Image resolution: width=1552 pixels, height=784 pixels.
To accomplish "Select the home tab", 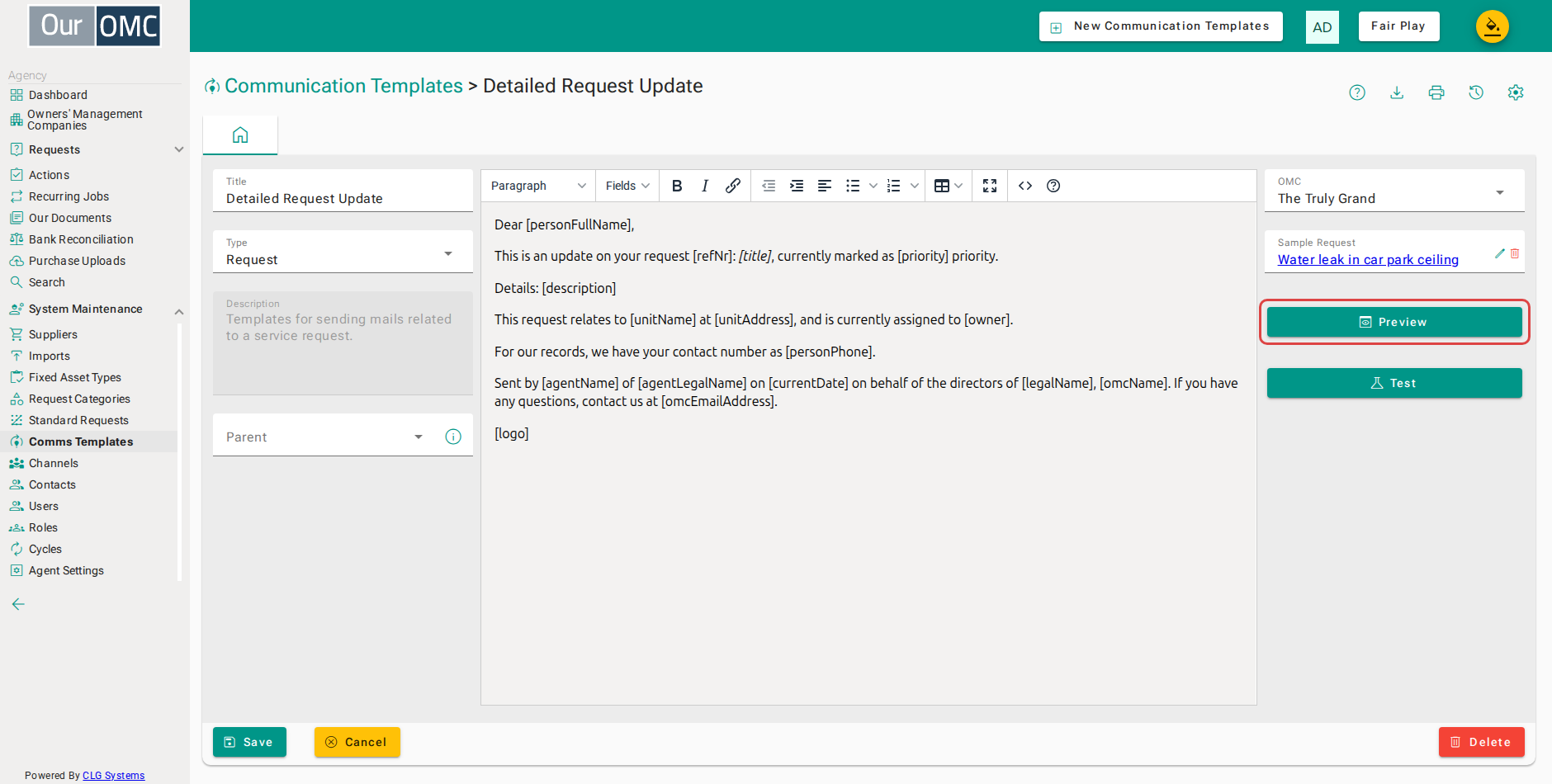I will [x=240, y=135].
